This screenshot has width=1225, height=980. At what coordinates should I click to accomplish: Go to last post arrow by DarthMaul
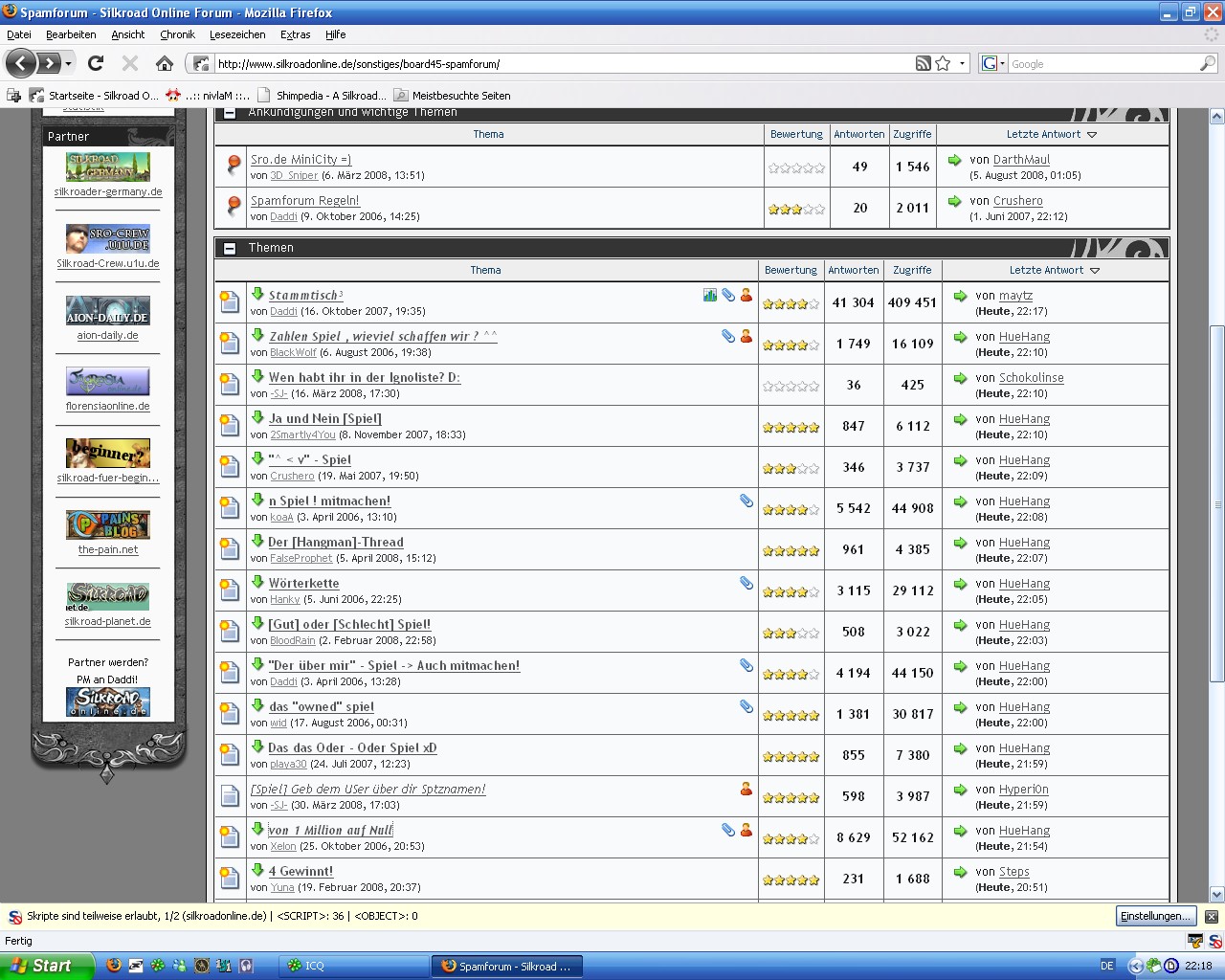[x=954, y=160]
